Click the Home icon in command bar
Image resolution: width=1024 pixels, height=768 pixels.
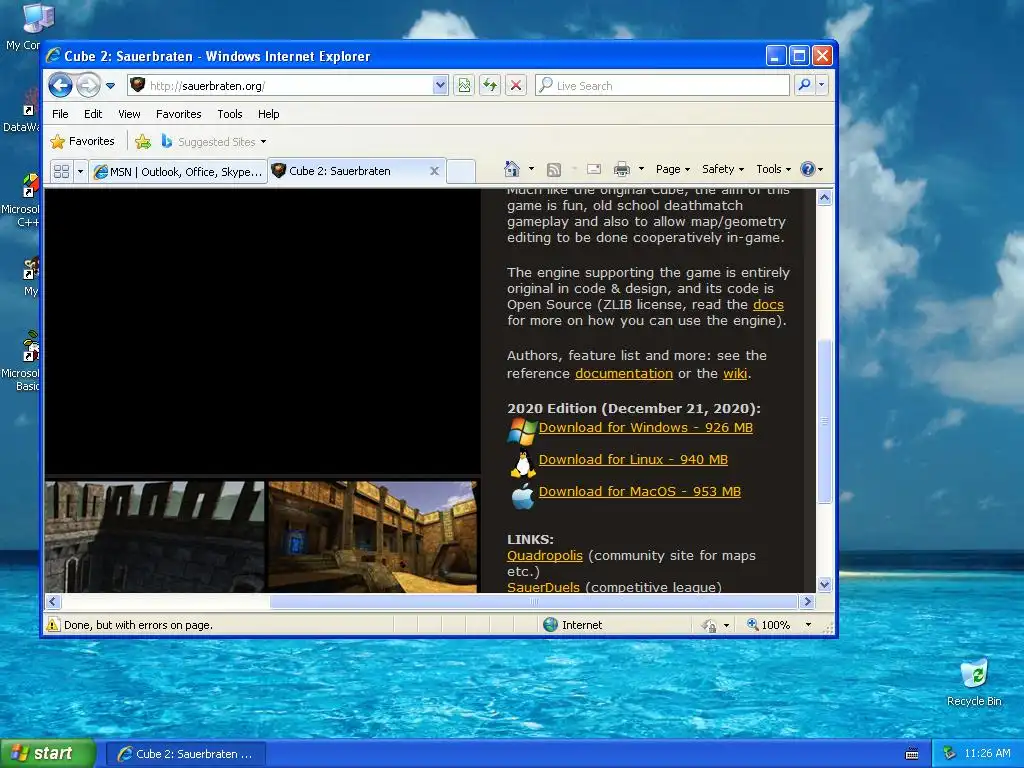click(512, 169)
